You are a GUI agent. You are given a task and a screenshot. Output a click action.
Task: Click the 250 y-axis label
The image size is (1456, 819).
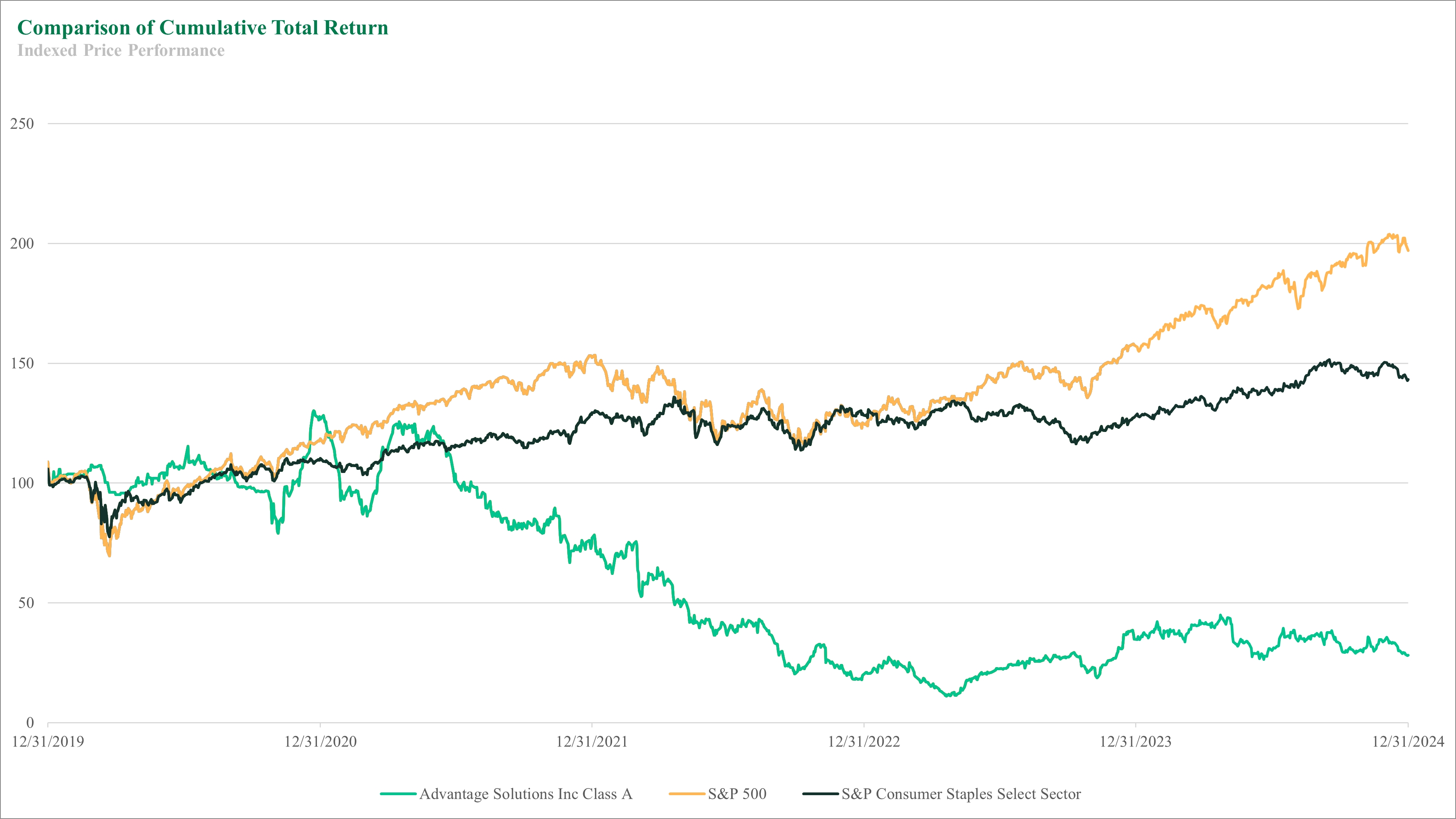click(22, 124)
